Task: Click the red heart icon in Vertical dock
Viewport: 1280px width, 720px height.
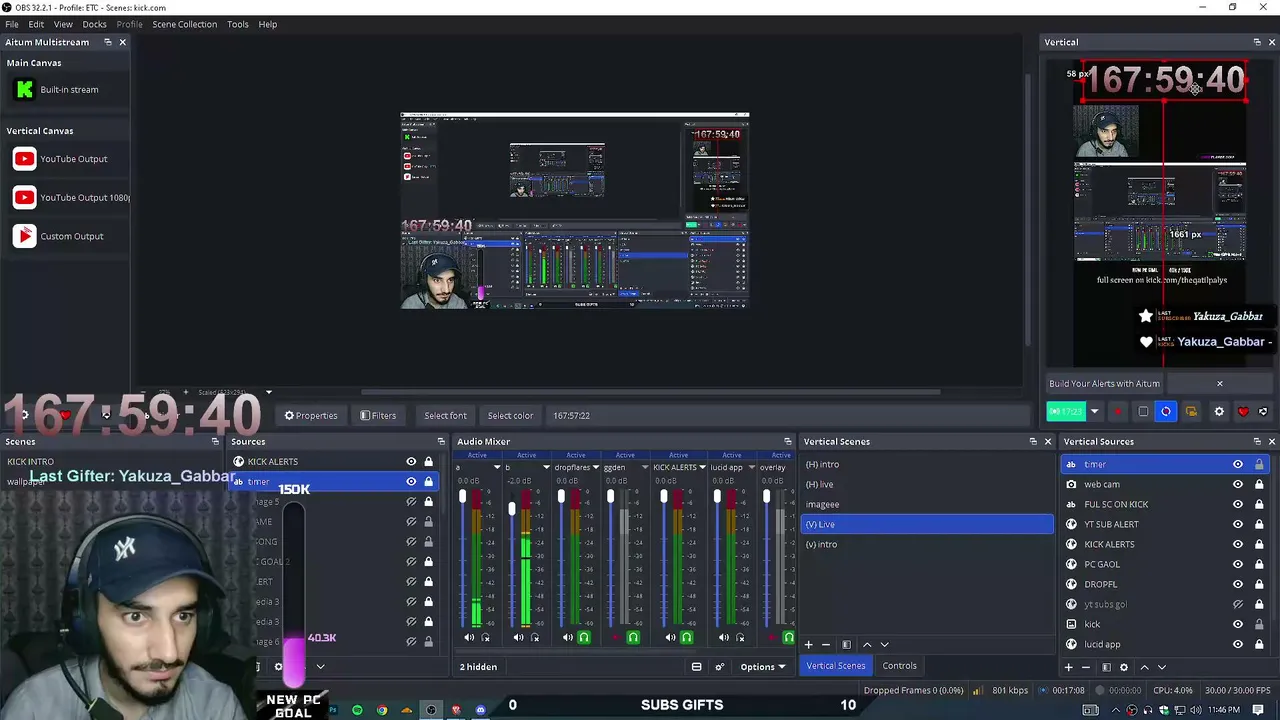Action: tap(1243, 412)
